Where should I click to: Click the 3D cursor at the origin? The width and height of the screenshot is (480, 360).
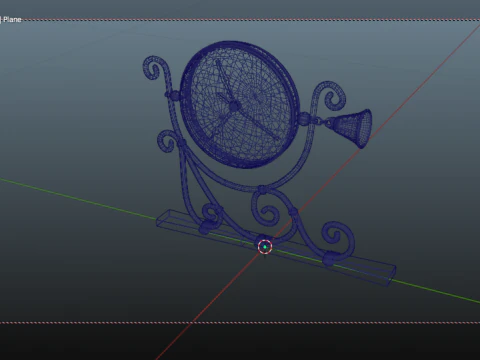tap(265, 247)
